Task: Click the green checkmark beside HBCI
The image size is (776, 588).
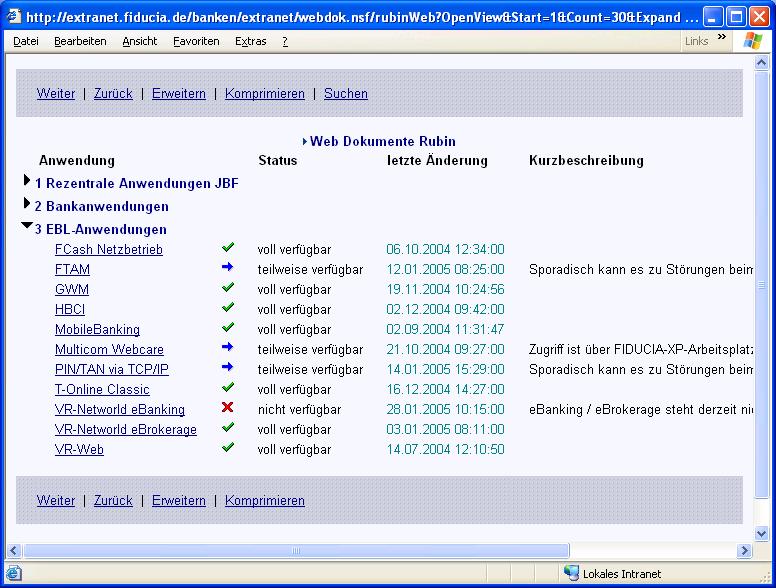Action: click(x=228, y=307)
